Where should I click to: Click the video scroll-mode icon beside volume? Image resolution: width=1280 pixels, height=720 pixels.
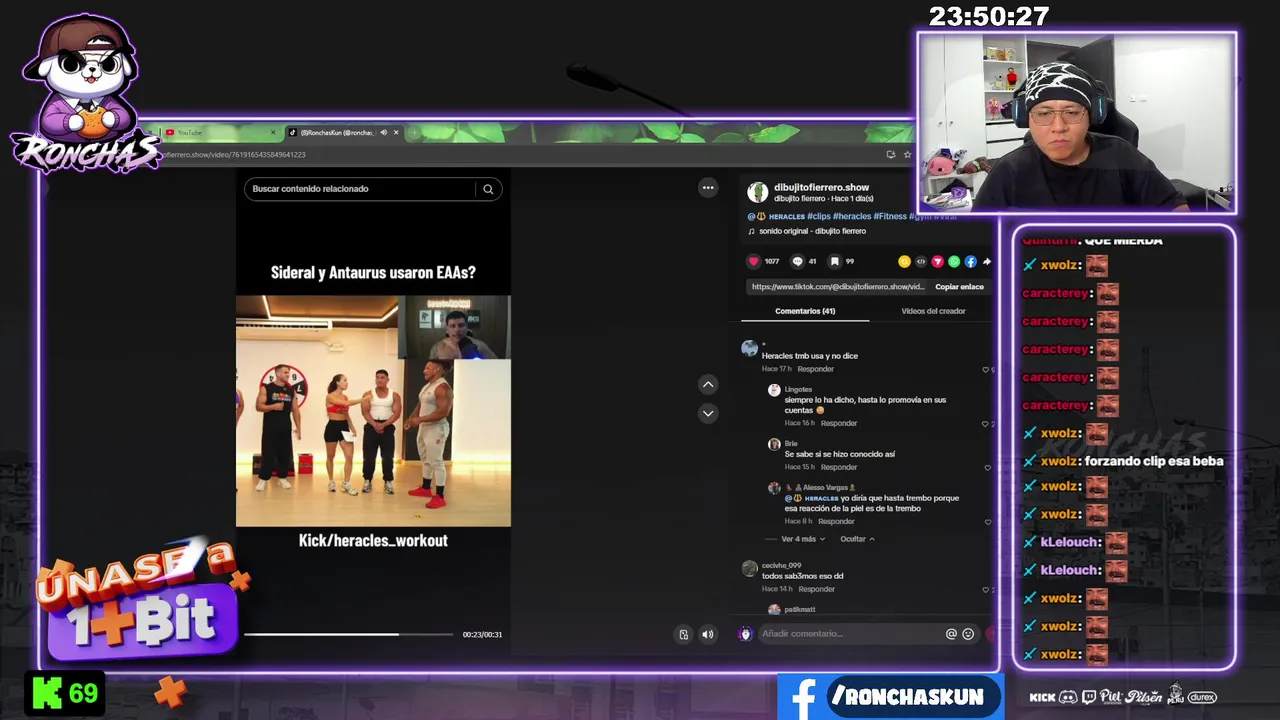[x=684, y=634]
